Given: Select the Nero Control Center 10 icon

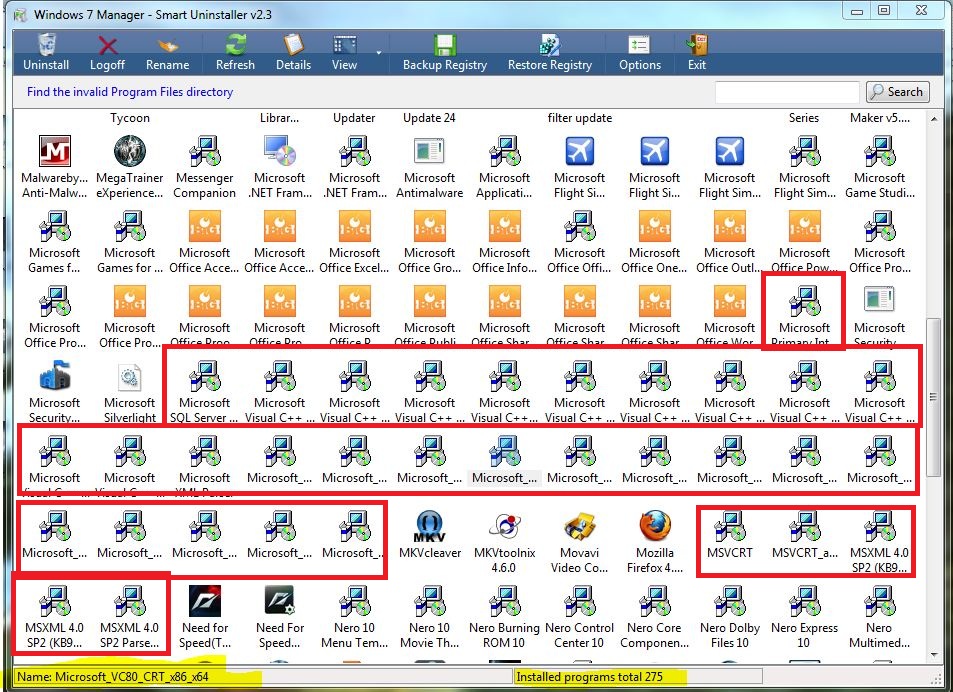Looking at the screenshot, I should point(579,601).
